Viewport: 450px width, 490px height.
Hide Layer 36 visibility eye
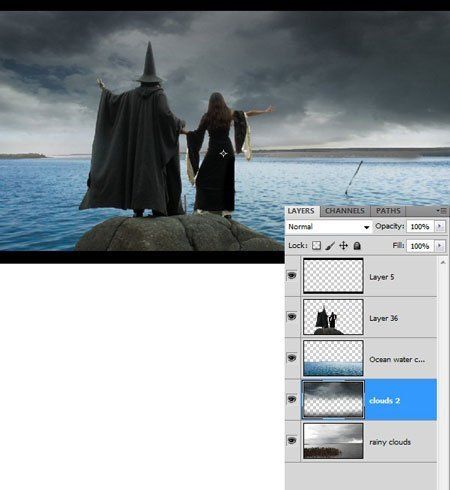coord(292,317)
